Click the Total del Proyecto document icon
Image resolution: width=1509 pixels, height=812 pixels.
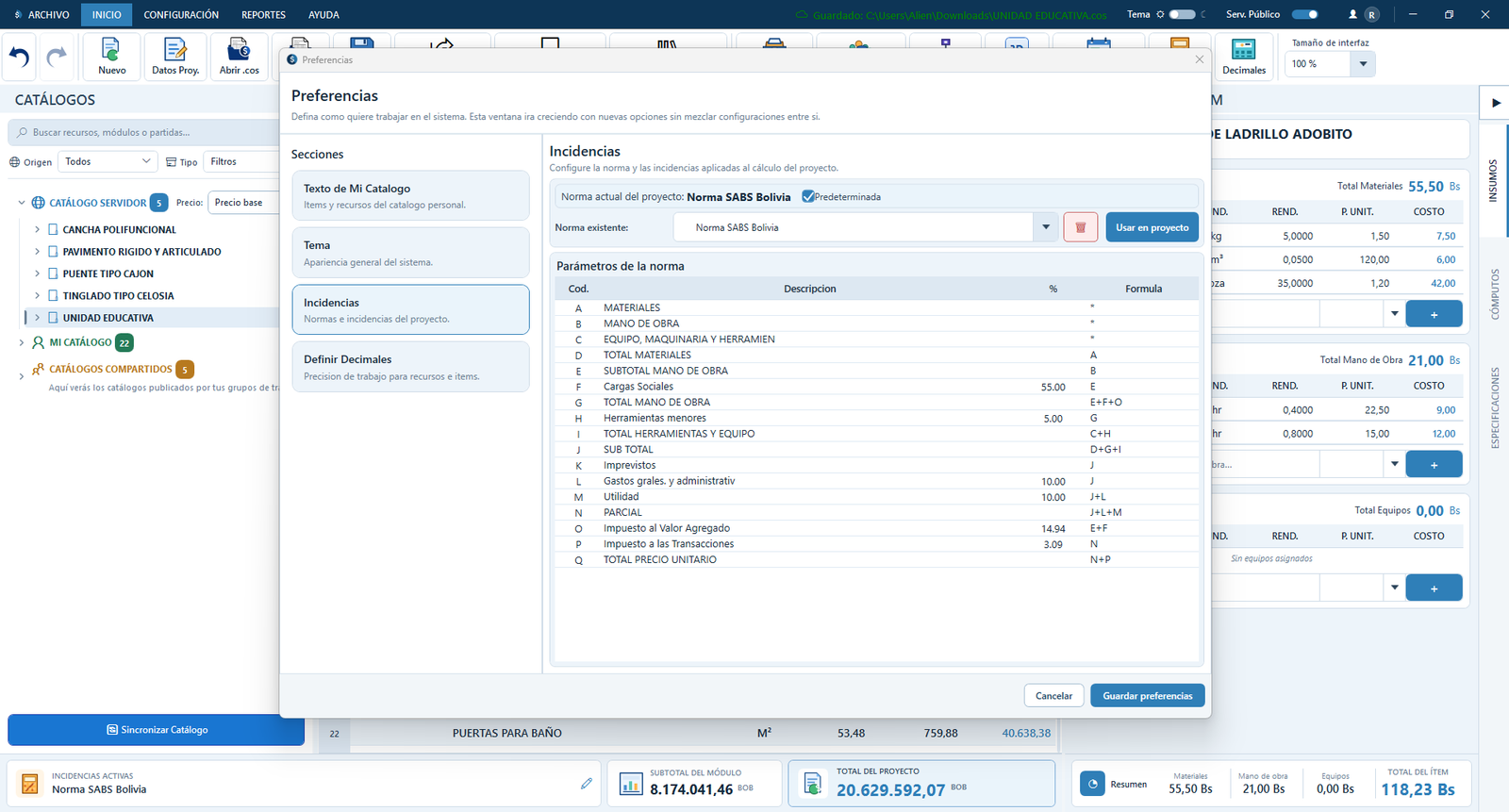coord(812,784)
